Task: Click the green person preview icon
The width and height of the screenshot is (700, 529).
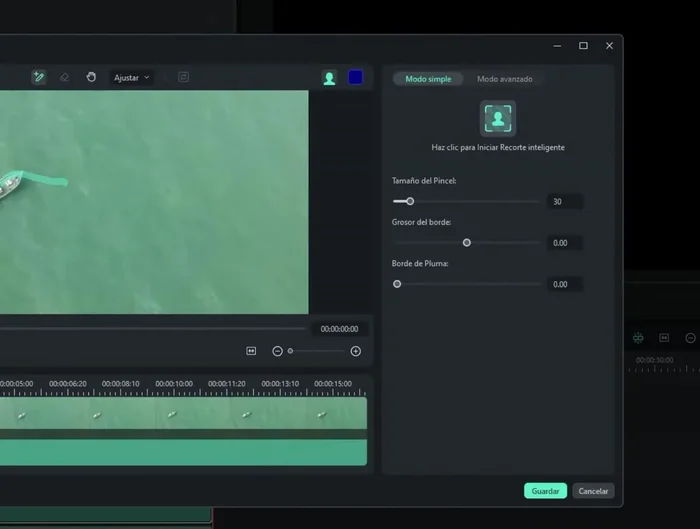Action: tap(329, 78)
